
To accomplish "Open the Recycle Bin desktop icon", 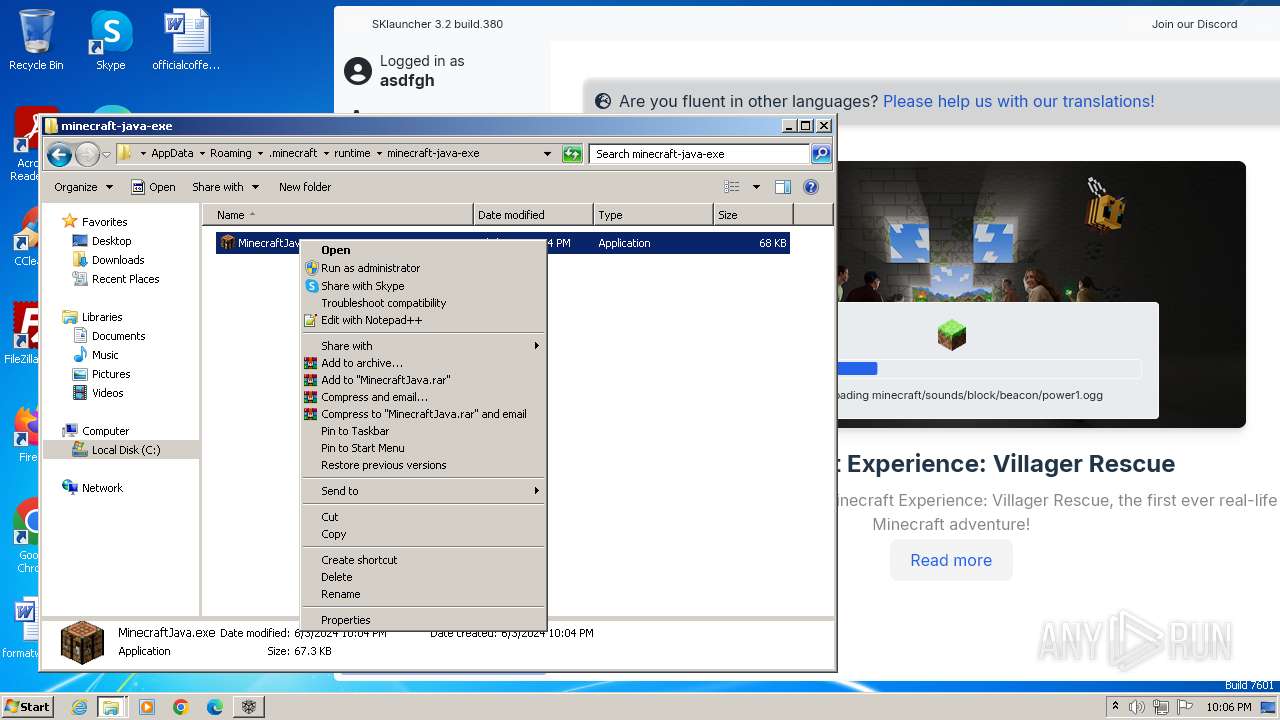I will [x=36, y=40].
